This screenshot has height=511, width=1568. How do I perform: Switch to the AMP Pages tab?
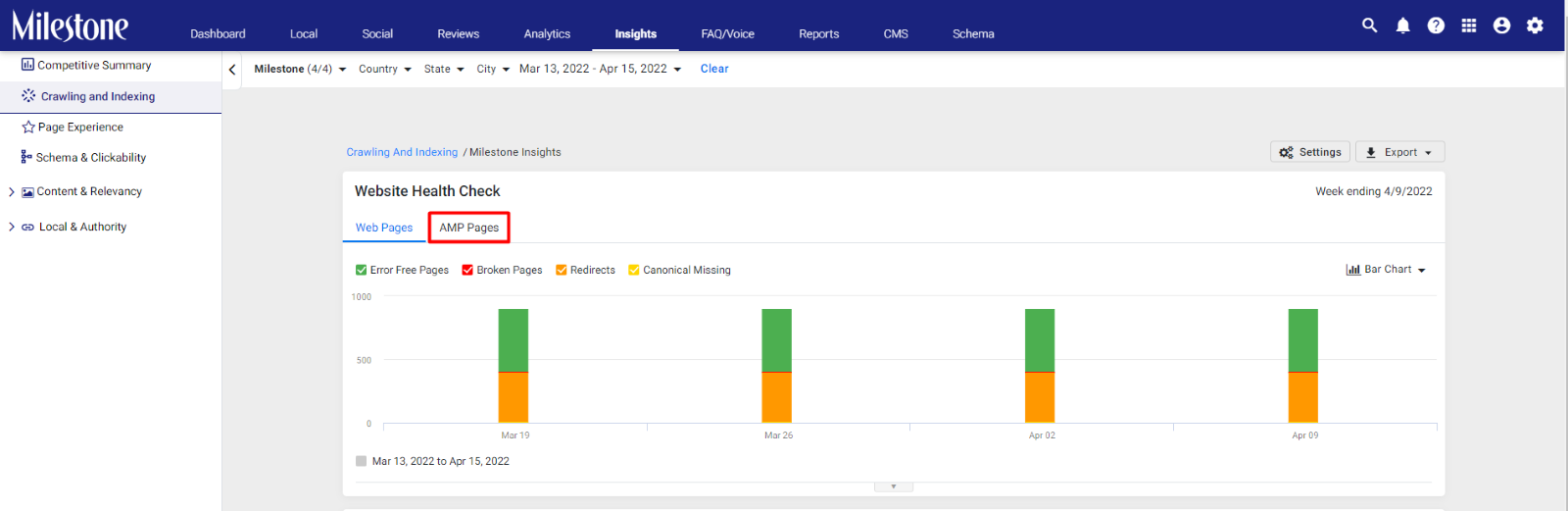468,228
